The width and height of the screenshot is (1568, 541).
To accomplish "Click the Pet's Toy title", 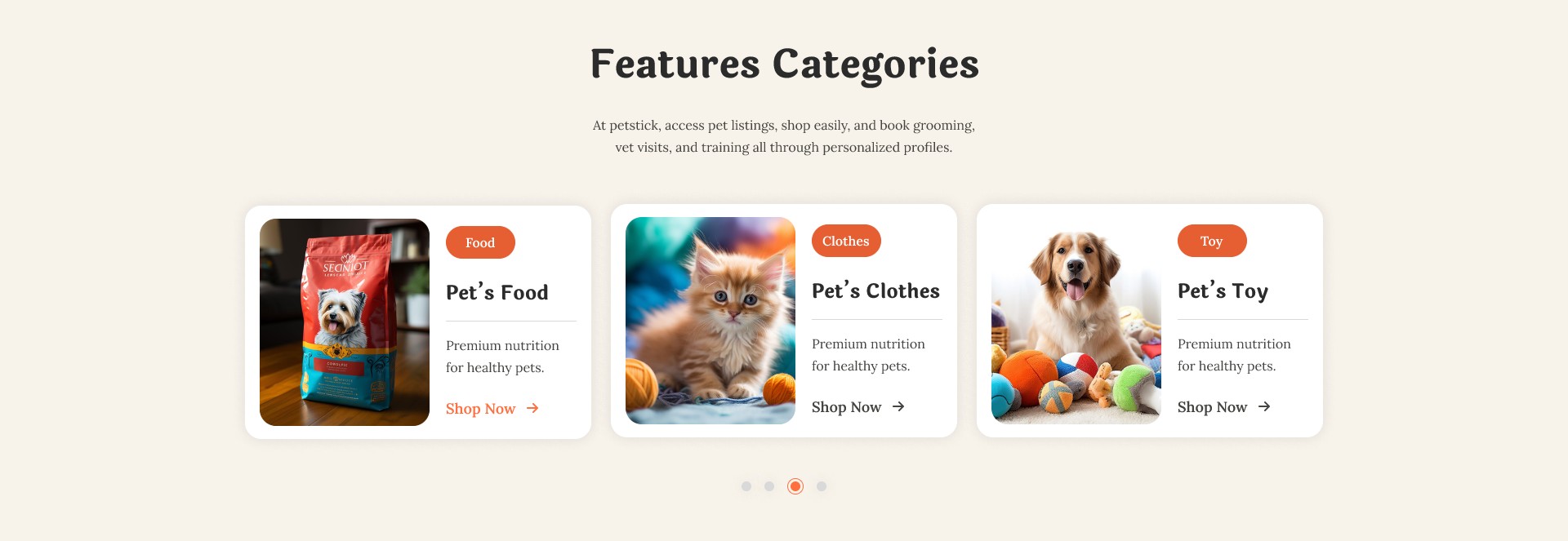I will [x=1223, y=291].
